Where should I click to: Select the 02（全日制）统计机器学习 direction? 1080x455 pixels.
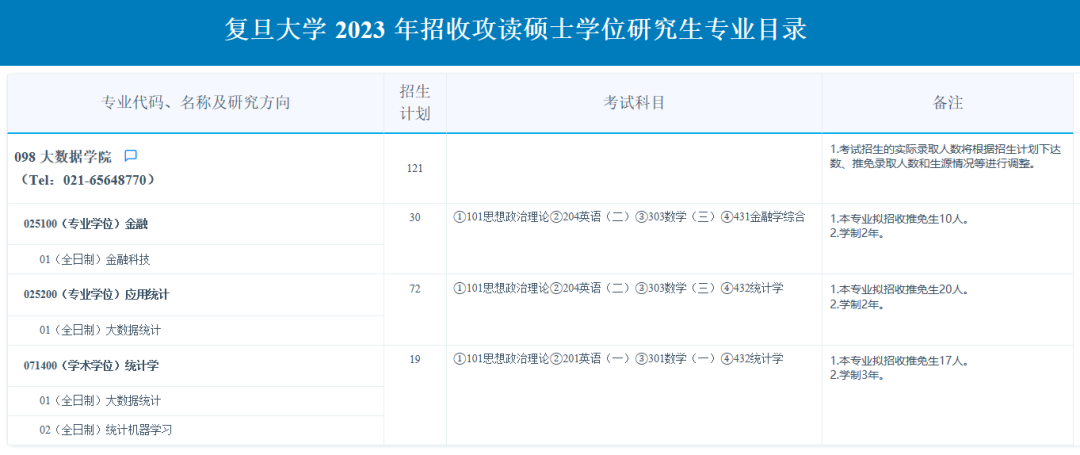106,430
